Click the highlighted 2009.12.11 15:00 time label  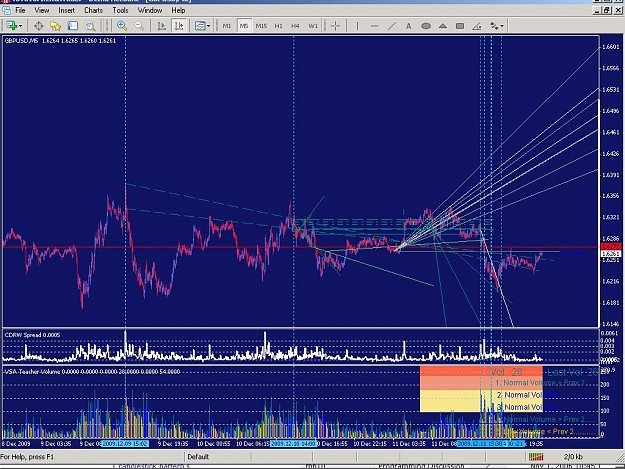(480, 443)
